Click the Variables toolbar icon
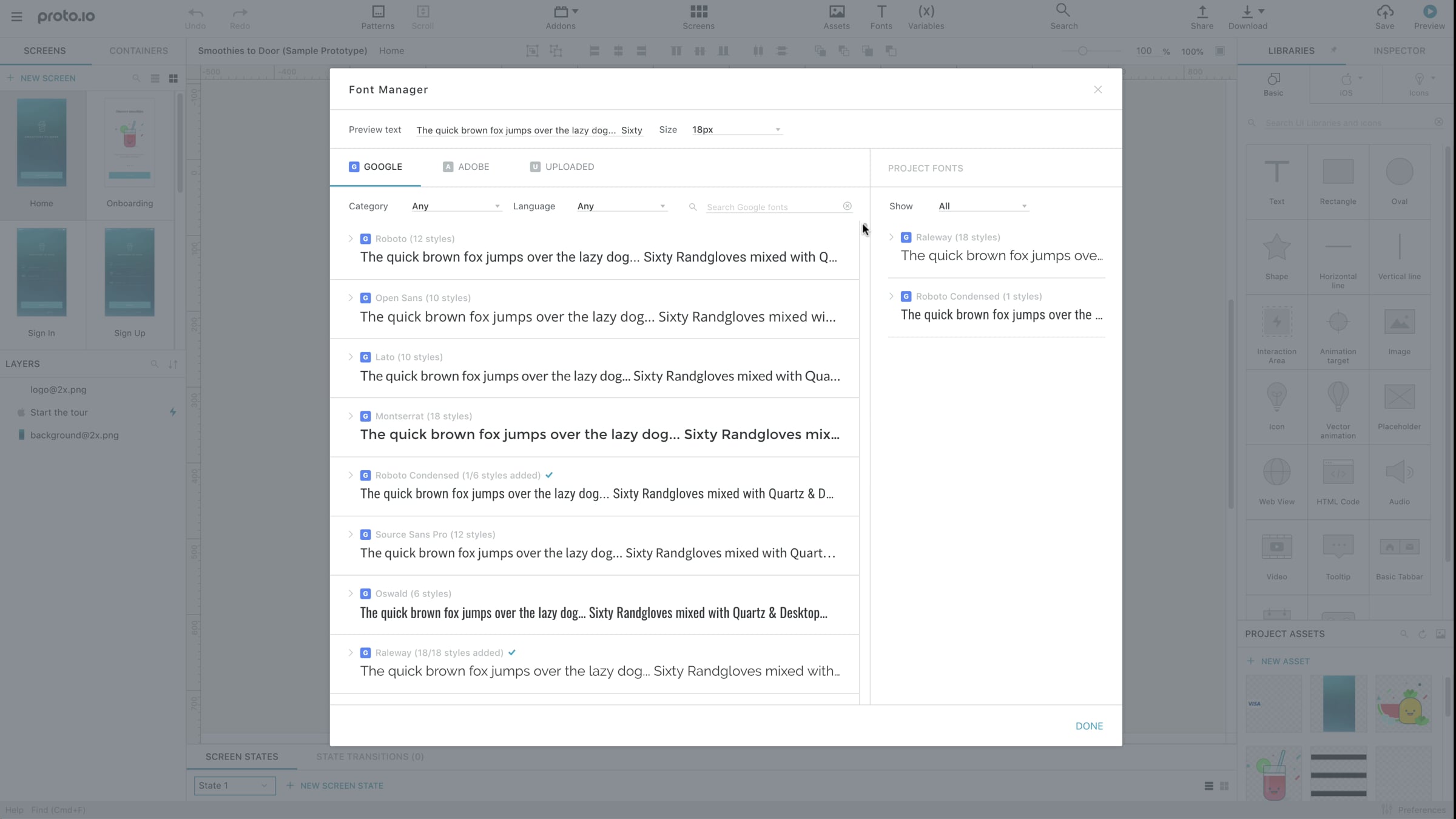Image resolution: width=1456 pixels, height=819 pixels. (x=925, y=12)
